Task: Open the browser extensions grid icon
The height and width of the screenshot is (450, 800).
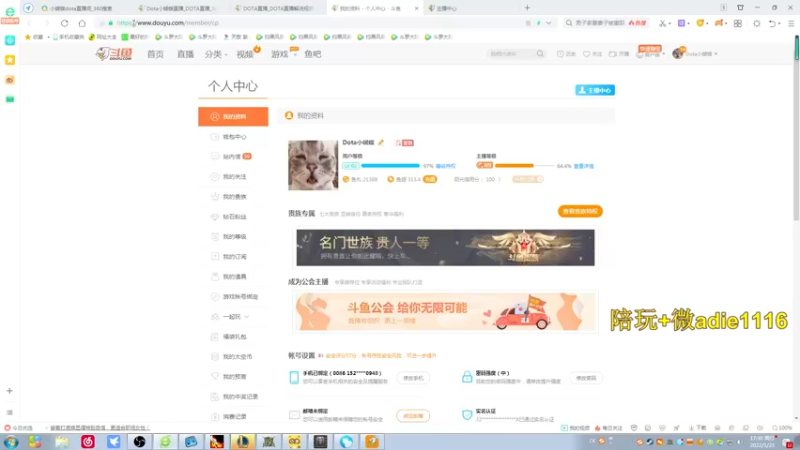Action: point(738,23)
